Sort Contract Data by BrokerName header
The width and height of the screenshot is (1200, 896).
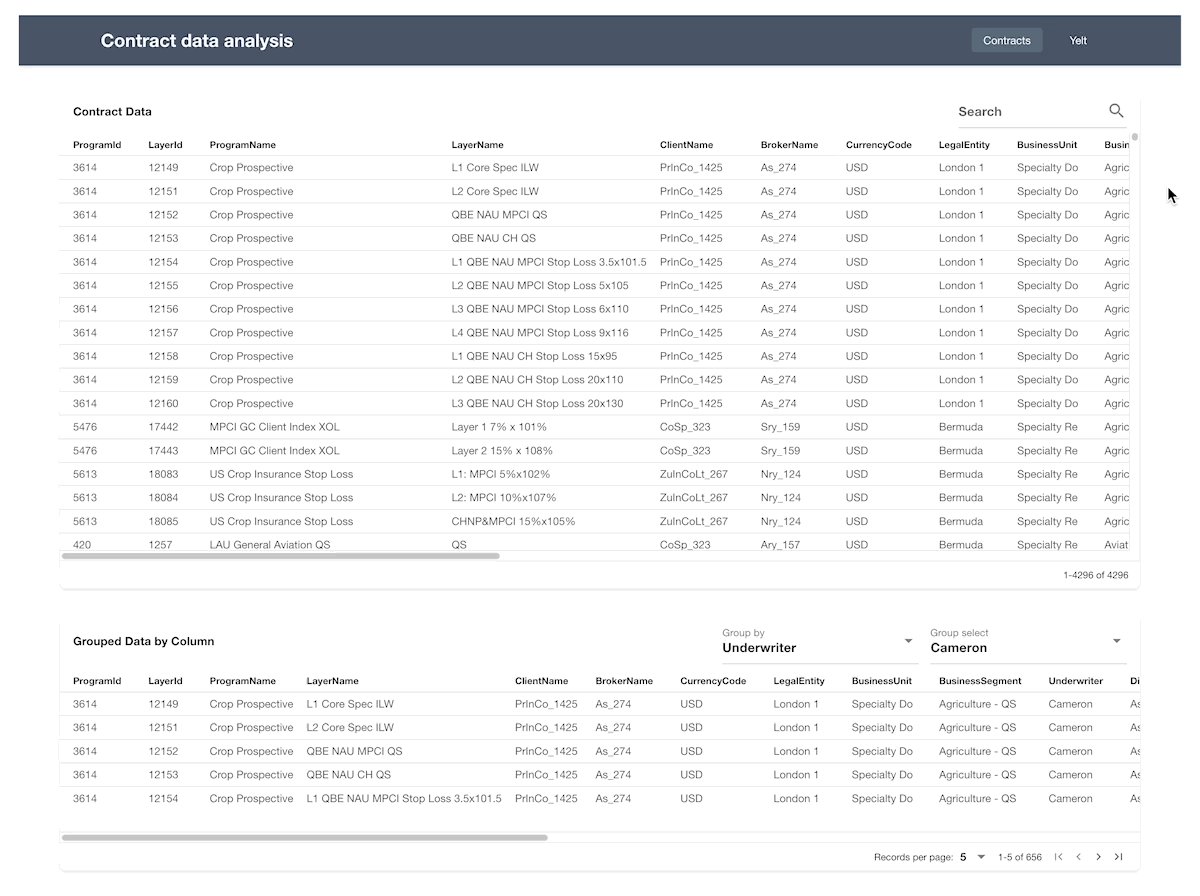click(789, 145)
